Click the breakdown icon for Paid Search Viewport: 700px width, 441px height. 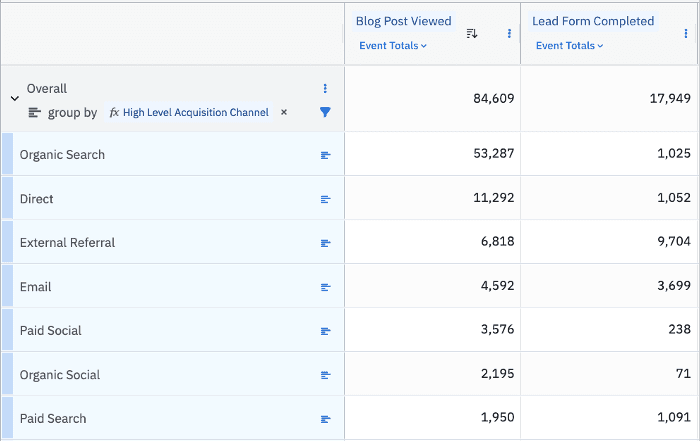[325, 419]
